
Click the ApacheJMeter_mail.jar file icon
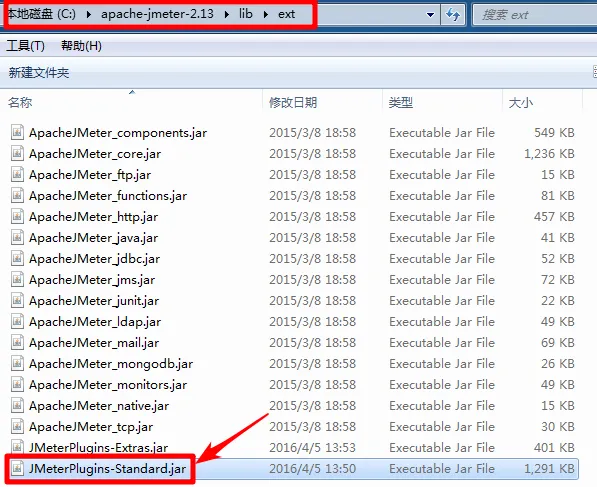tap(17, 343)
